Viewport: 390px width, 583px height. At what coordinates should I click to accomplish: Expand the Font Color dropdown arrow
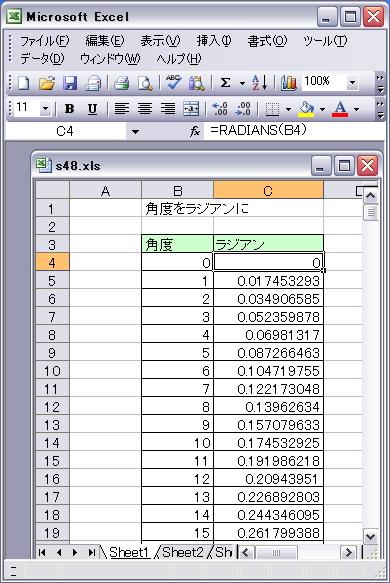(357, 109)
